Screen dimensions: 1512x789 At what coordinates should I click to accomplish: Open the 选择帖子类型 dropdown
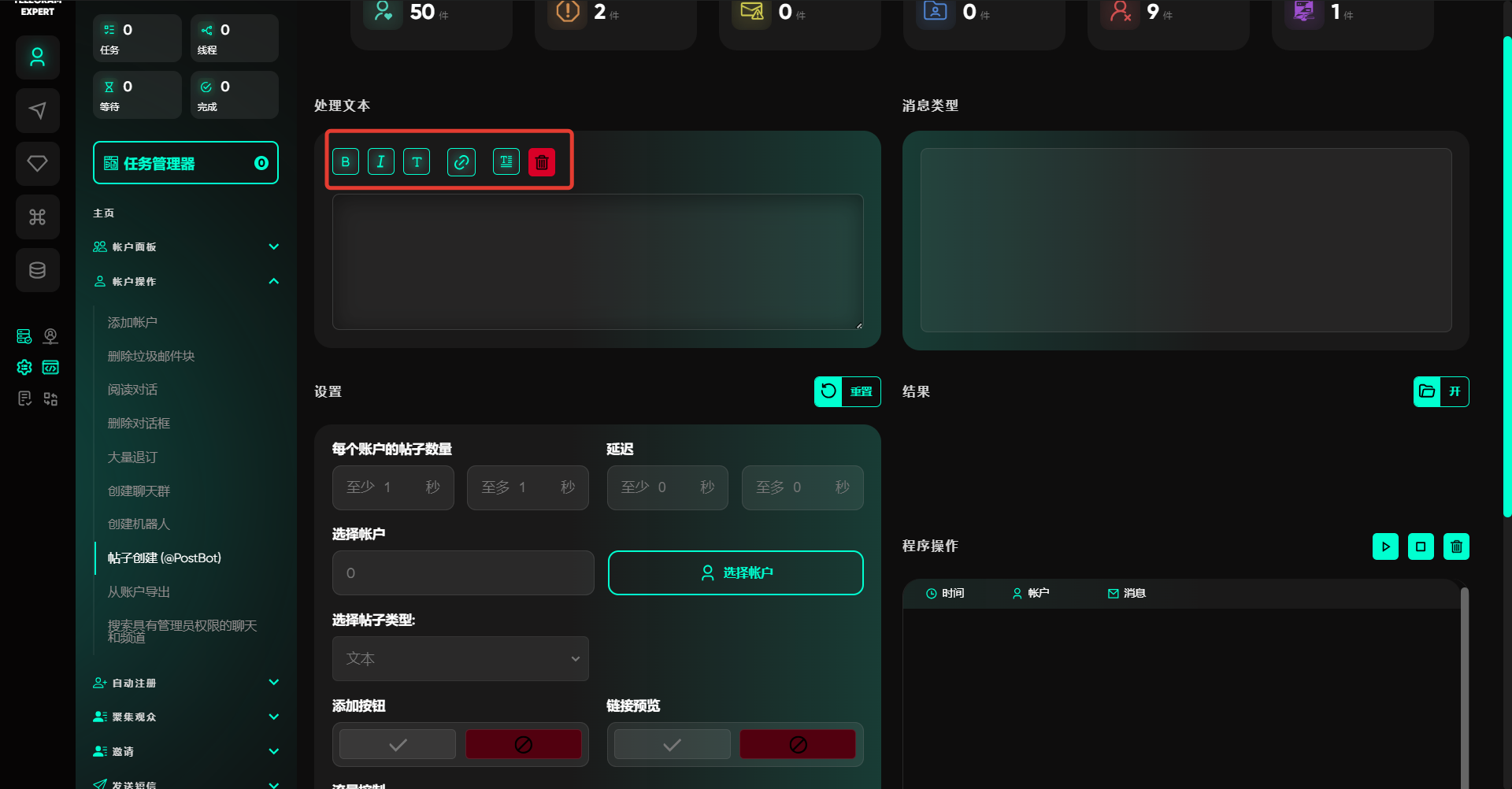[x=460, y=658]
